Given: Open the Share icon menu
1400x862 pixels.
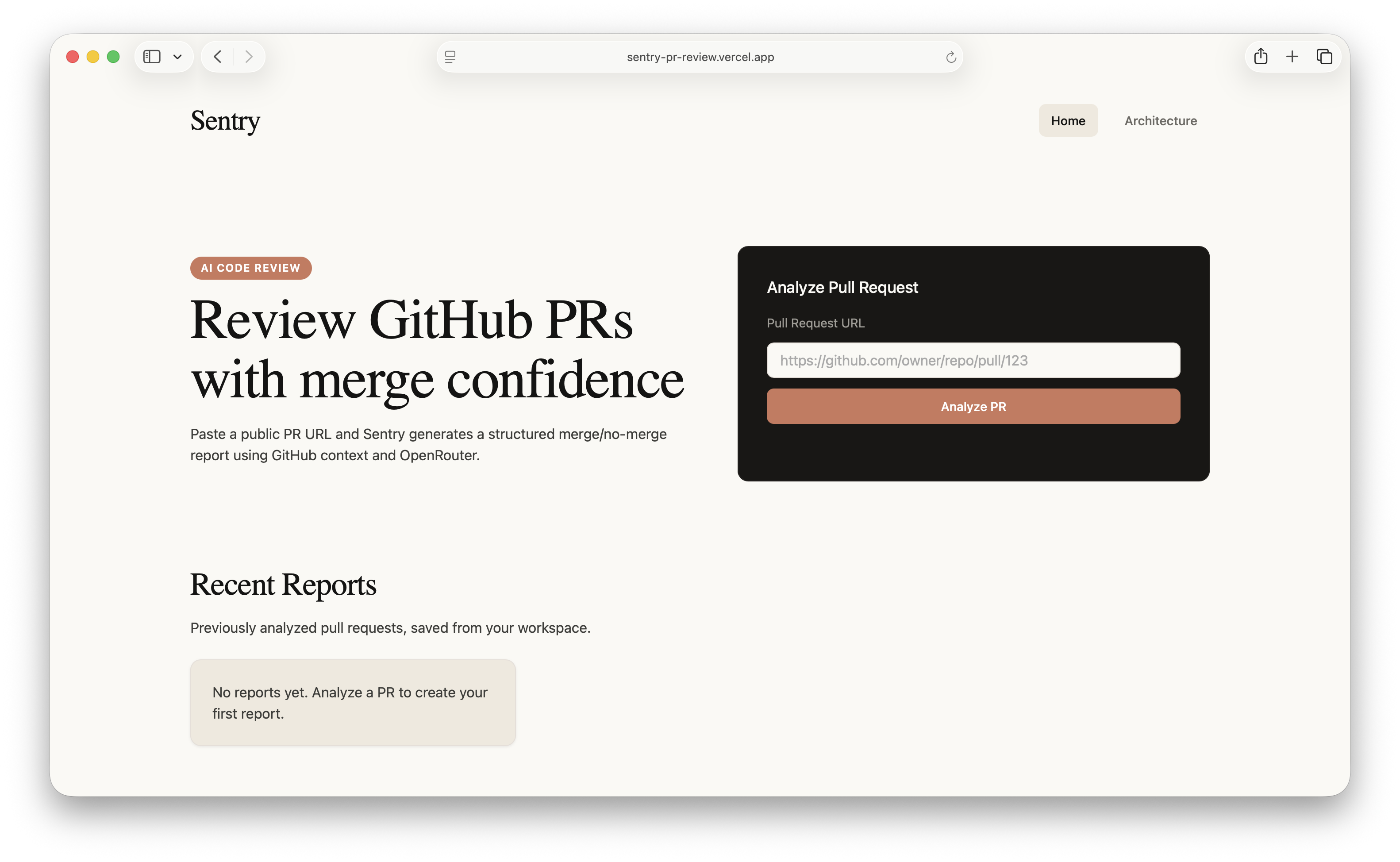Looking at the screenshot, I should coord(1260,56).
